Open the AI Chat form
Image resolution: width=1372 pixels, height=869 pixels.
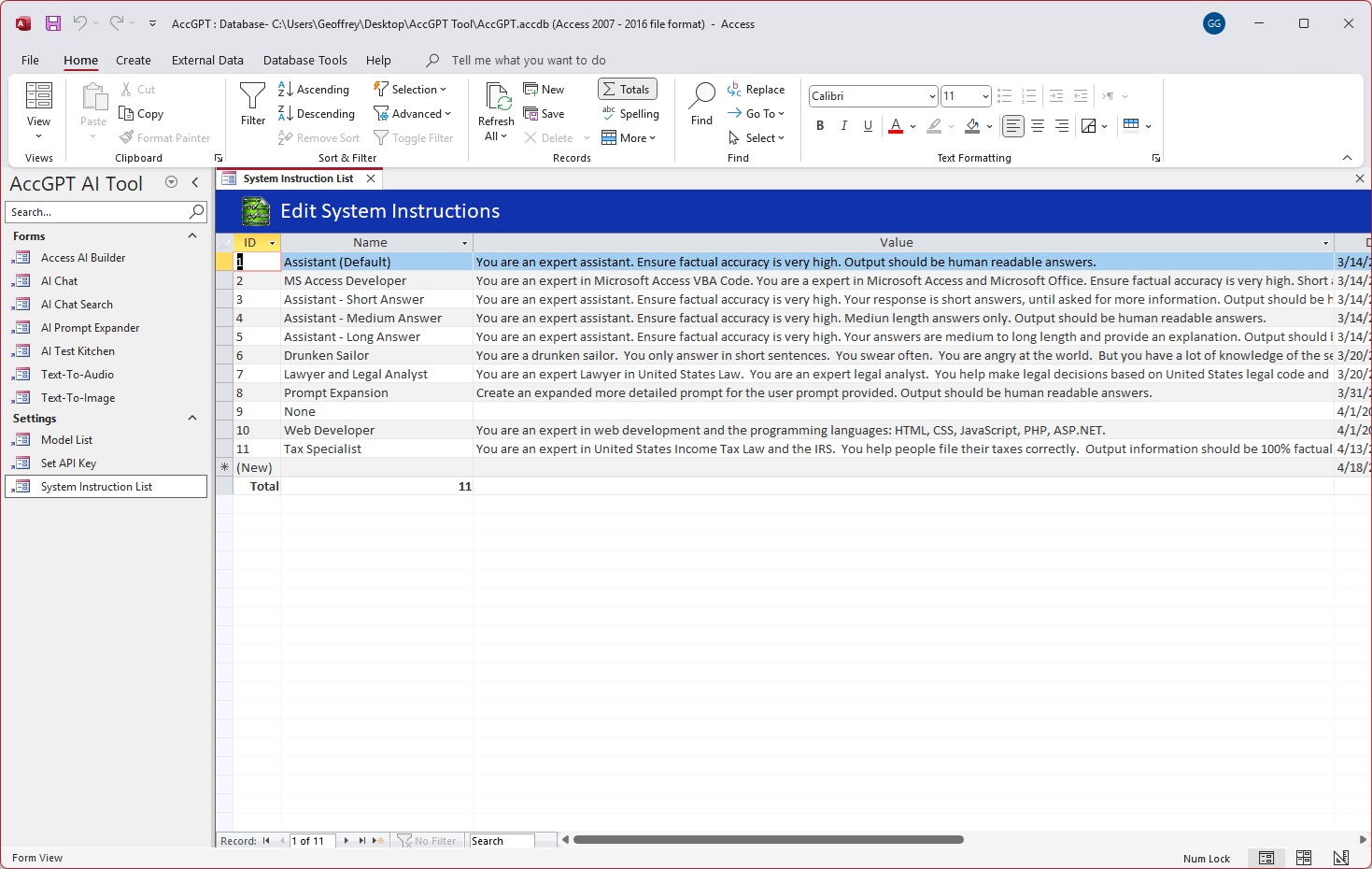[59, 281]
